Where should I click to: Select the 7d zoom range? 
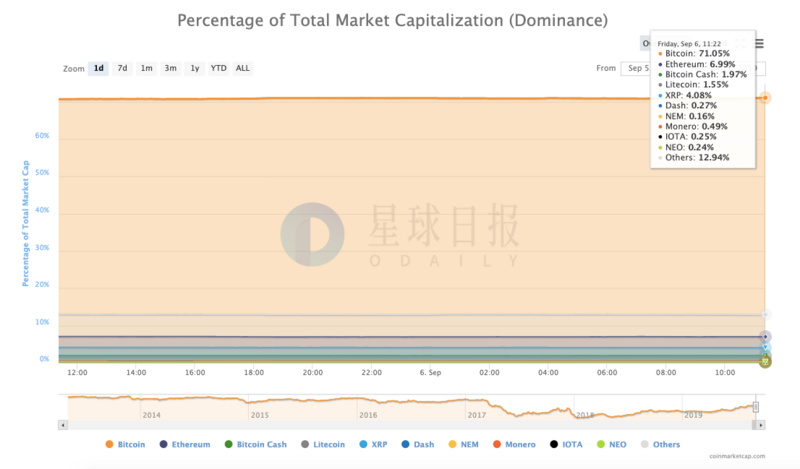pos(122,68)
